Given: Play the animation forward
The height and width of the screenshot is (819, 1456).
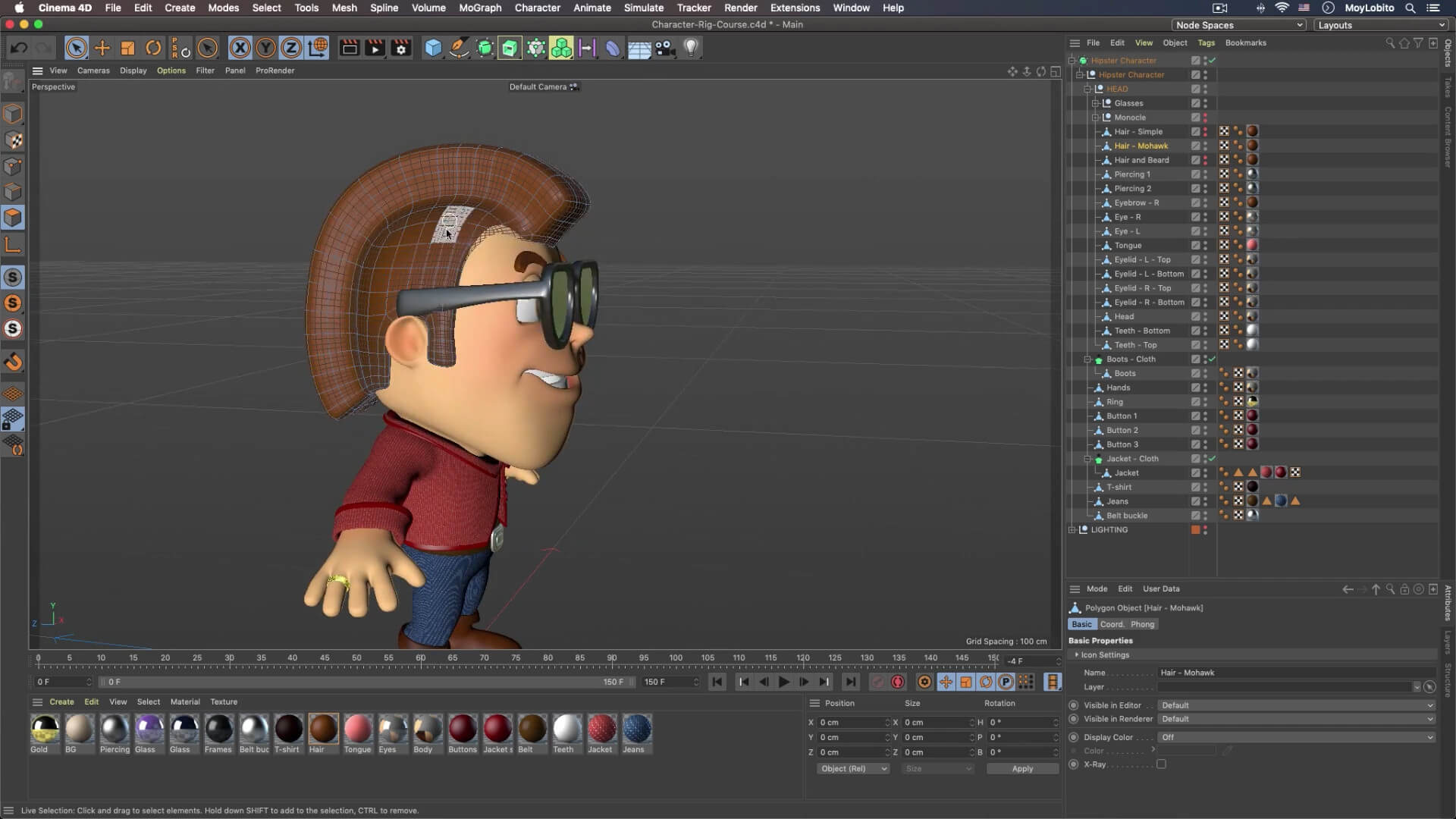Looking at the screenshot, I should tap(783, 682).
